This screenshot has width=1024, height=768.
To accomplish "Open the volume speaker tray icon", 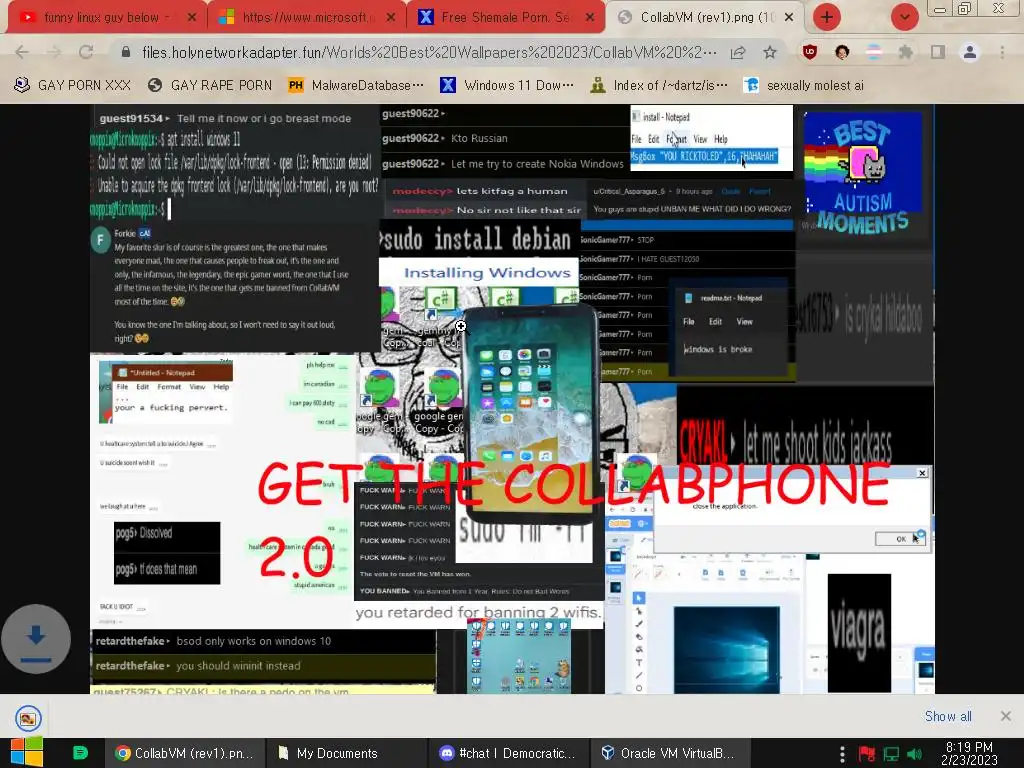I will (914, 754).
